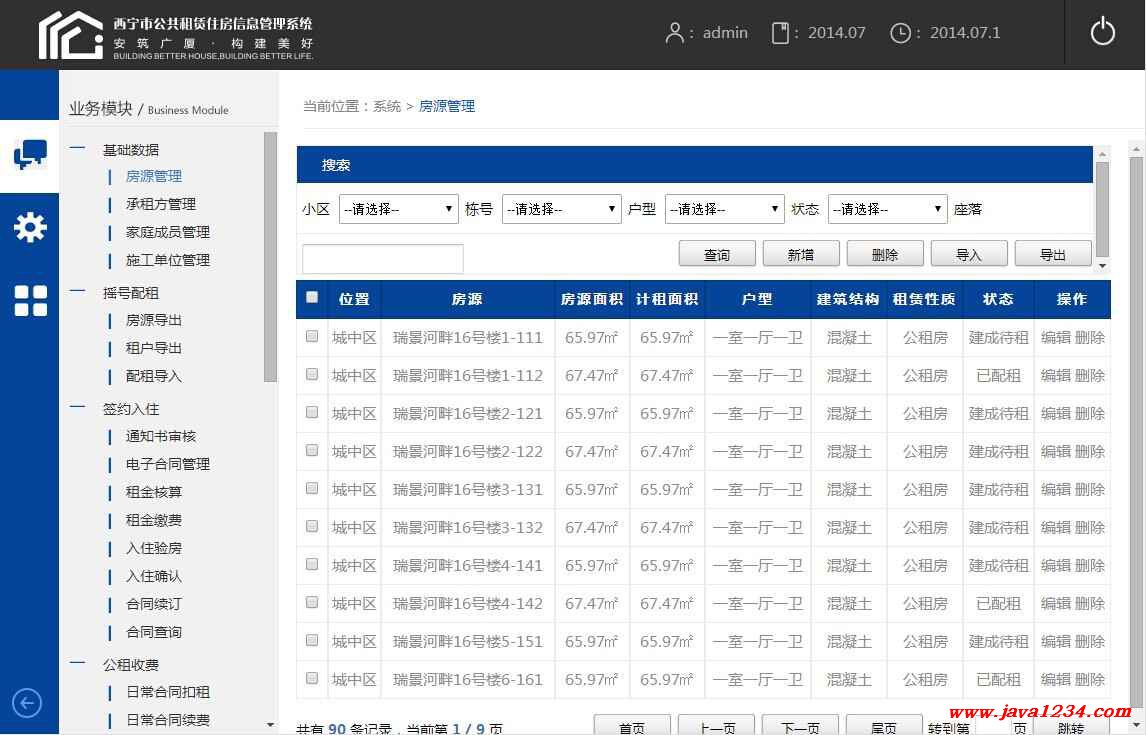Click the 查询 button

717,254
